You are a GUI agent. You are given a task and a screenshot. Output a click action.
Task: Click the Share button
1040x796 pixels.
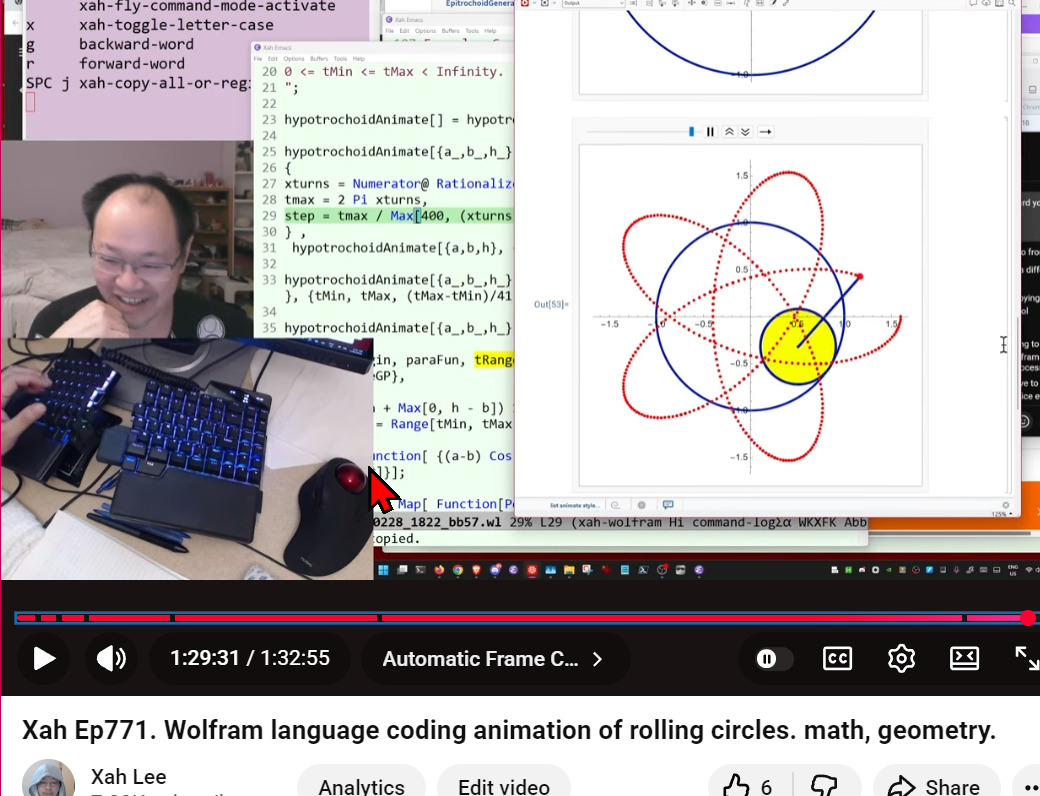click(x=936, y=786)
